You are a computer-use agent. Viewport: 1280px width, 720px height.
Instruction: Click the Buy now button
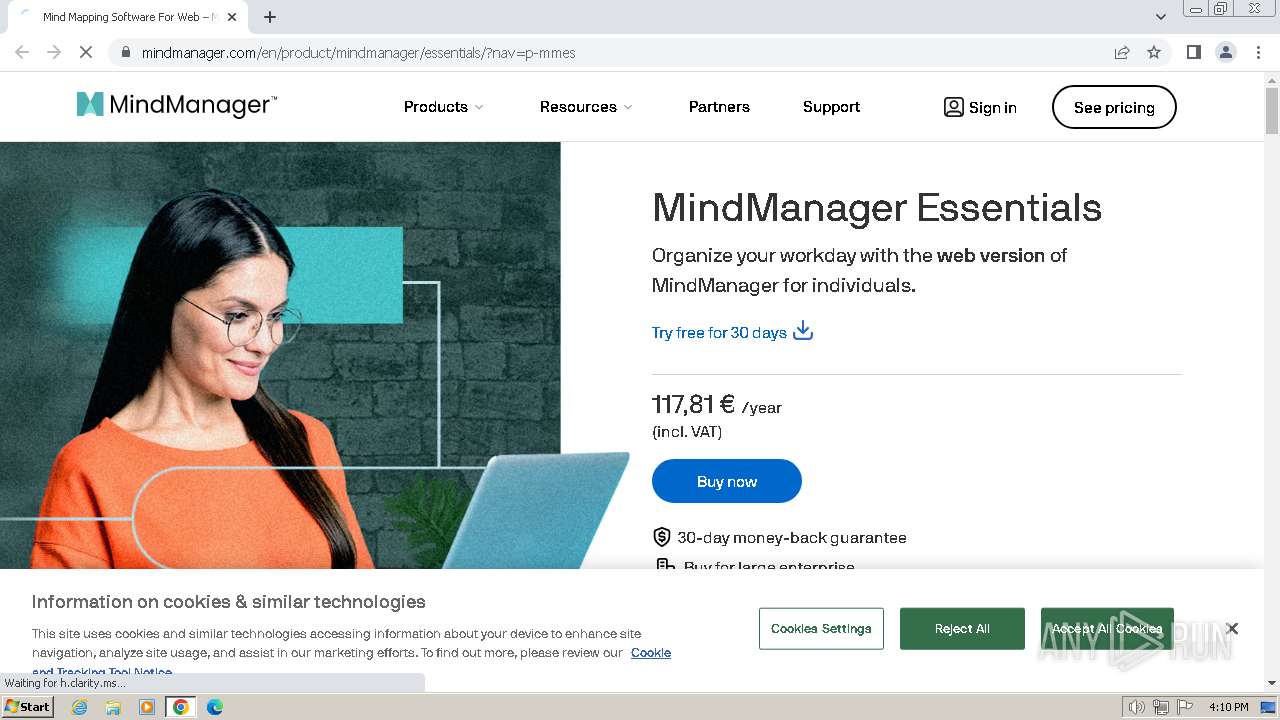[x=727, y=481]
